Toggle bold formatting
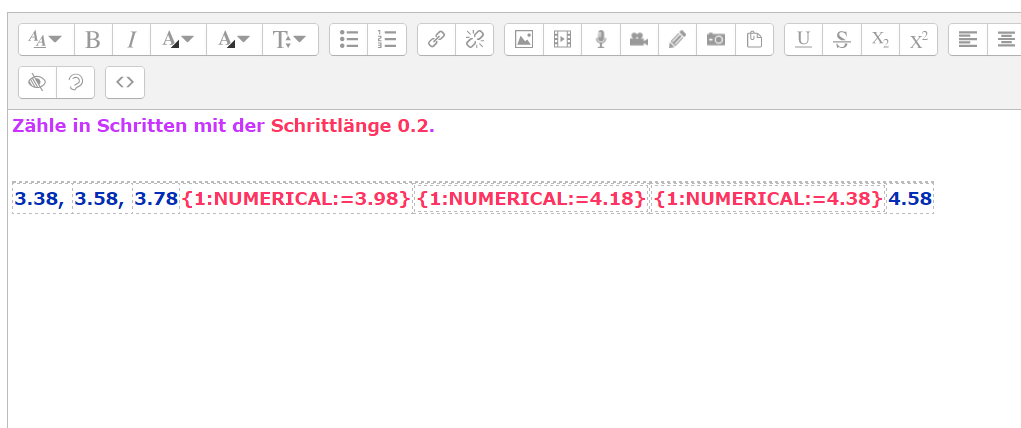The image size is (1021, 428). coord(93,40)
